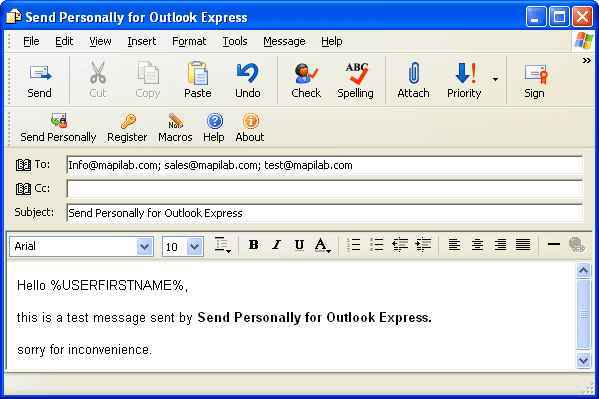The width and height of the screenshot is (599, 399).
Task: Open address book beside To:
Action: (x=23, y=165)
